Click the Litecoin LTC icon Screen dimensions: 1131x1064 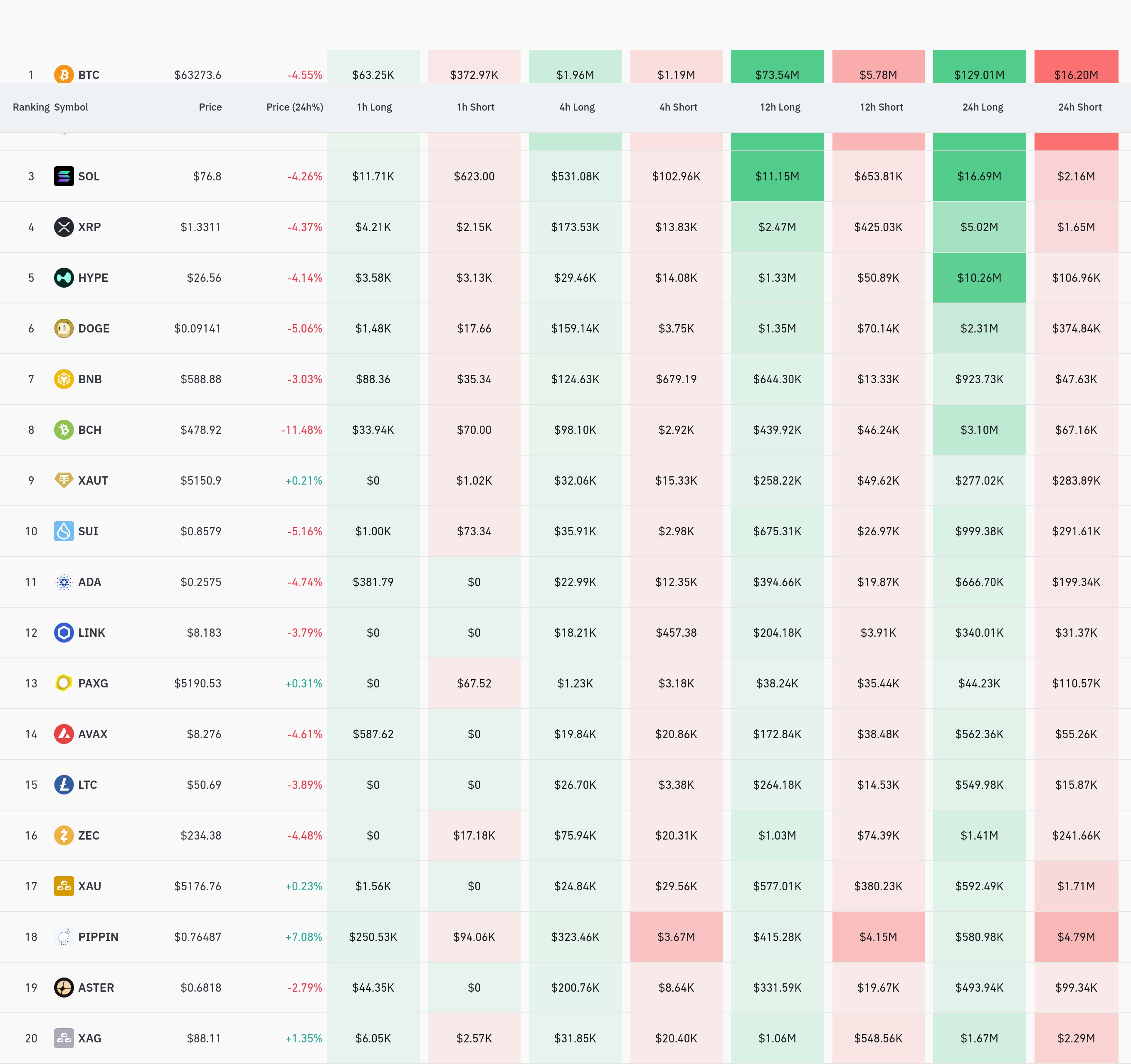pos(64,785)
